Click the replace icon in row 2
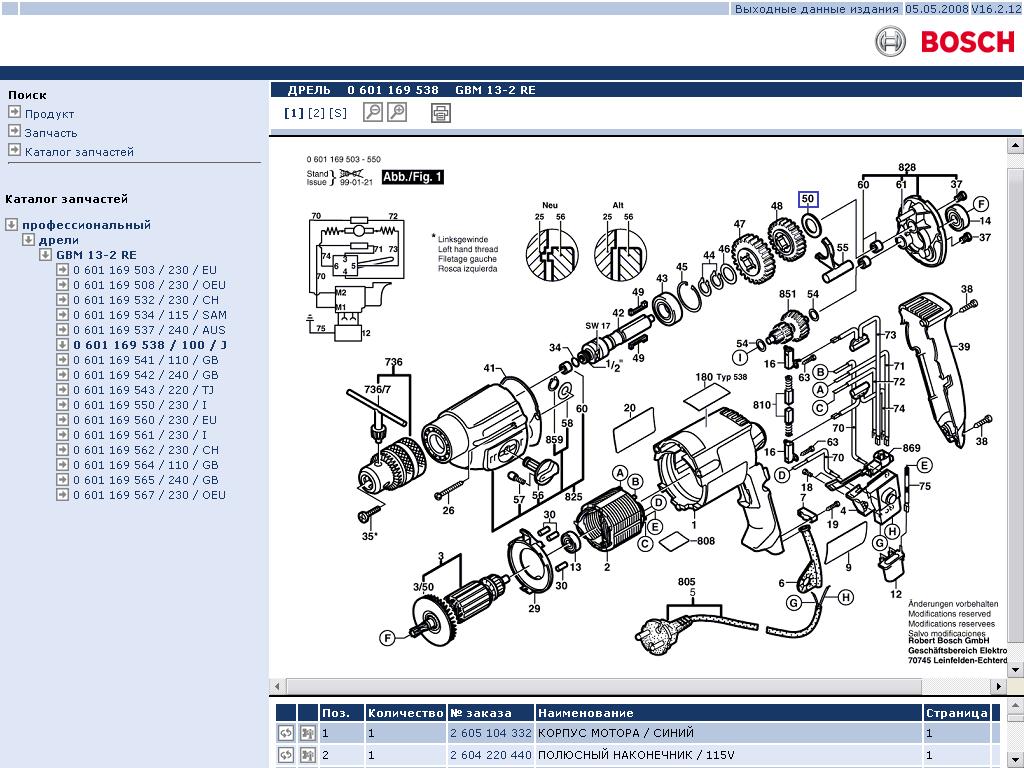 (x=286, y=755)
